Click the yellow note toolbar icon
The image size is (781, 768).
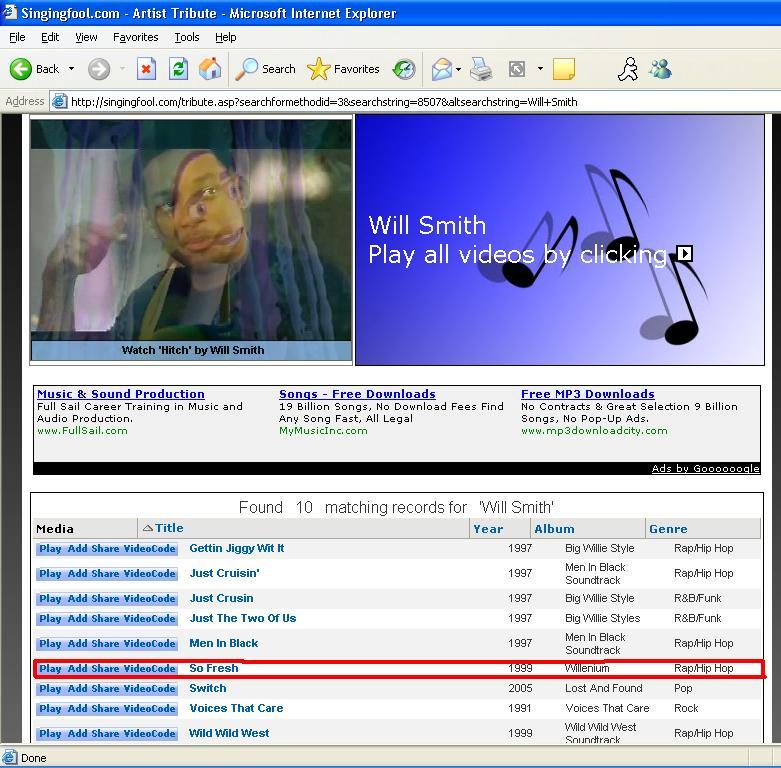(x=564, y=69)
